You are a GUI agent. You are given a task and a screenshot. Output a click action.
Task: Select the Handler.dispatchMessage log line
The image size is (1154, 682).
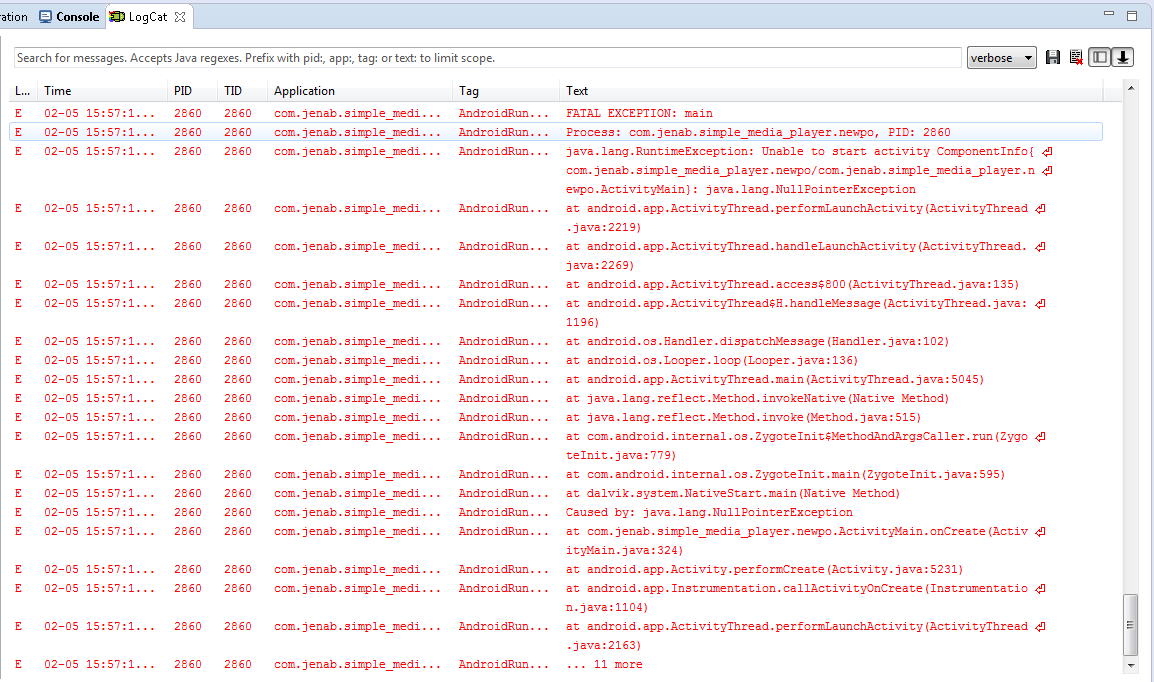point(556,341)
